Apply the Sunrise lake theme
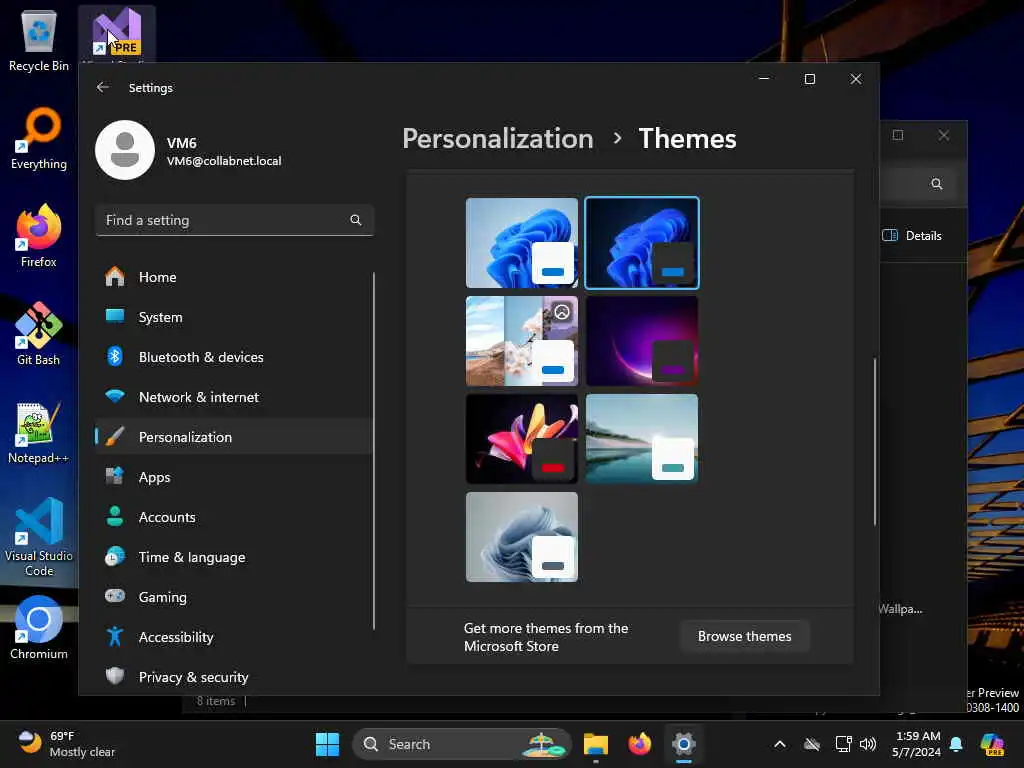This screenshot has width=1024, height=768. (x=642, y=439)
